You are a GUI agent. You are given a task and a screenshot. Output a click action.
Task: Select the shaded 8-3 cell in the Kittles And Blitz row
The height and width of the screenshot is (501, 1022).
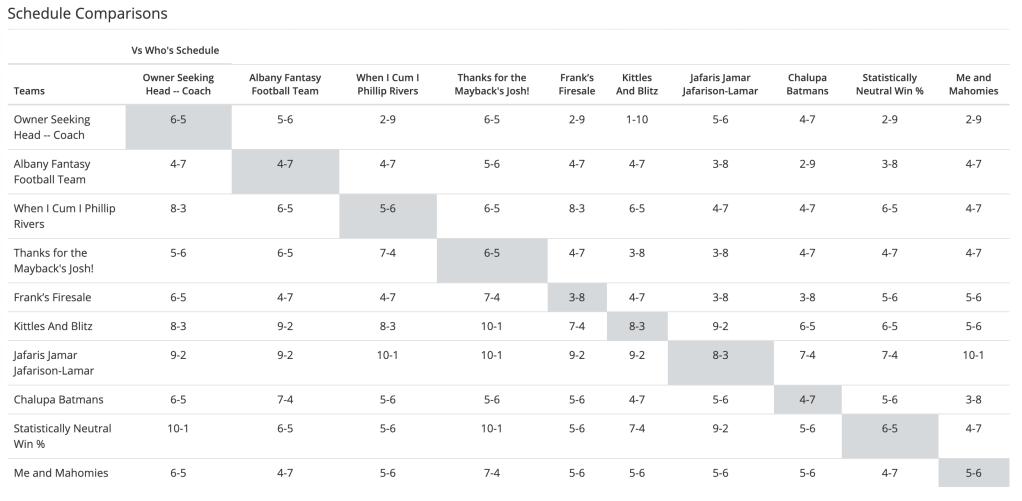tap(637, 326)
